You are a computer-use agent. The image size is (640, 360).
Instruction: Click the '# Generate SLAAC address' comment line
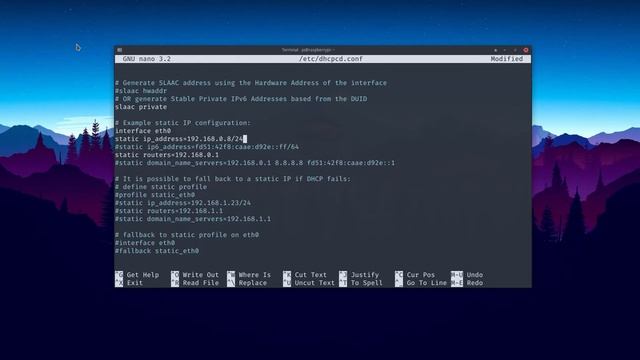coord(251,83)
